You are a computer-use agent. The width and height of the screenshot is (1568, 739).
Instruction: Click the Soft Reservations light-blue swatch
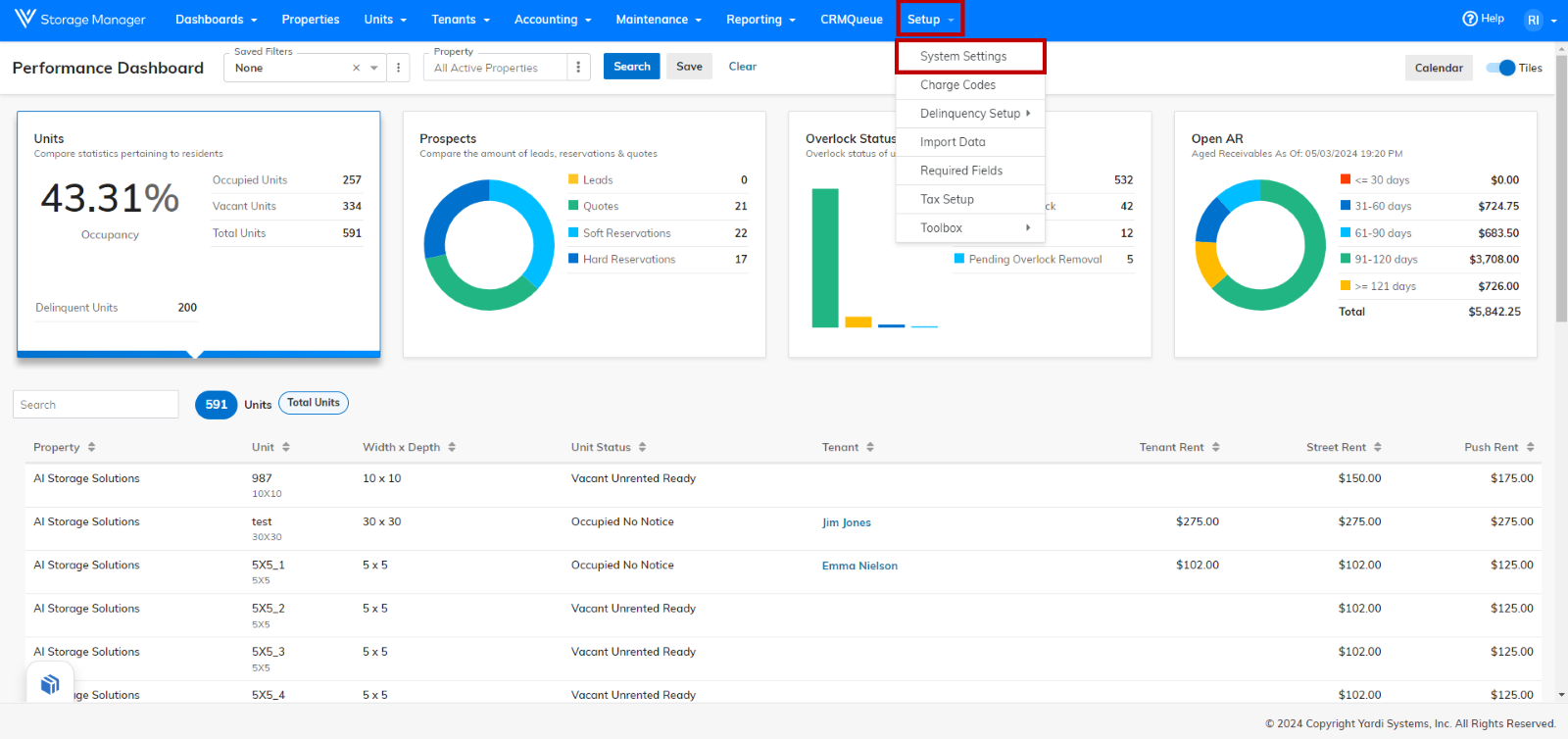573,232
